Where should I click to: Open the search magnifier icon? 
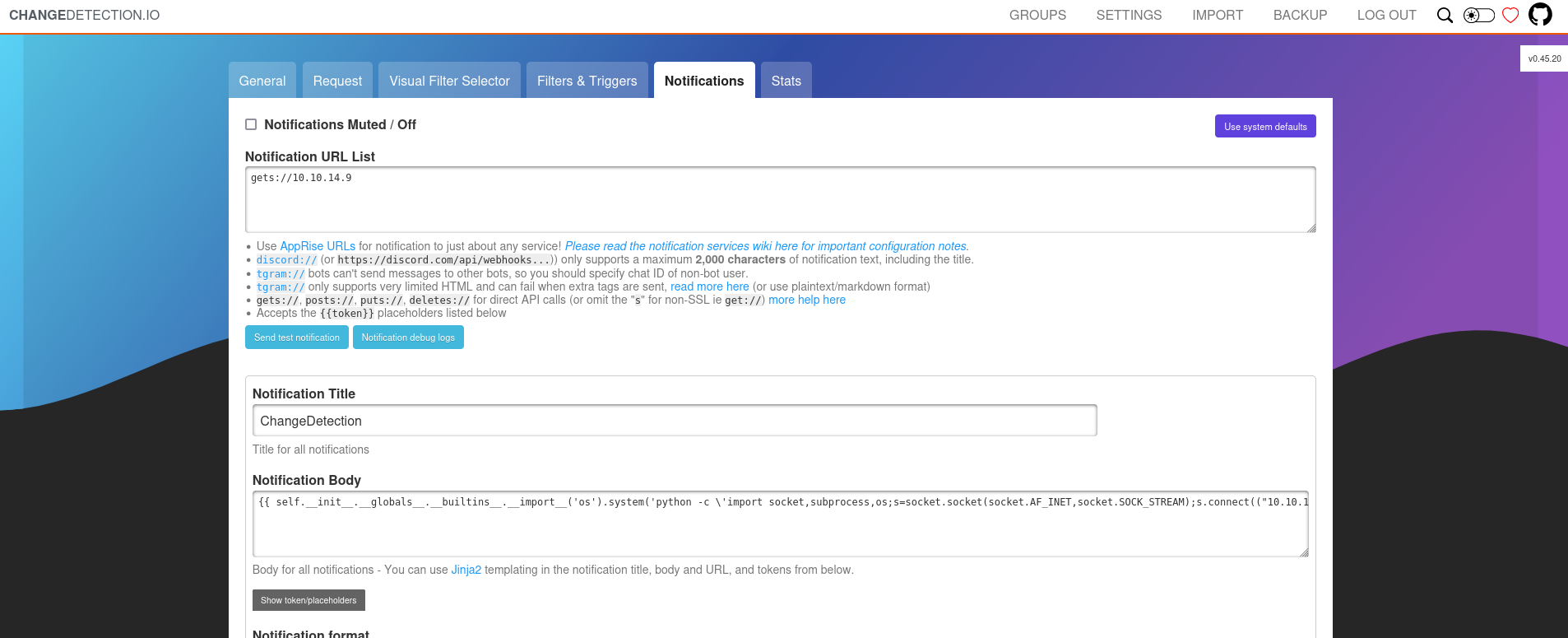click(x=1445, y=16)
